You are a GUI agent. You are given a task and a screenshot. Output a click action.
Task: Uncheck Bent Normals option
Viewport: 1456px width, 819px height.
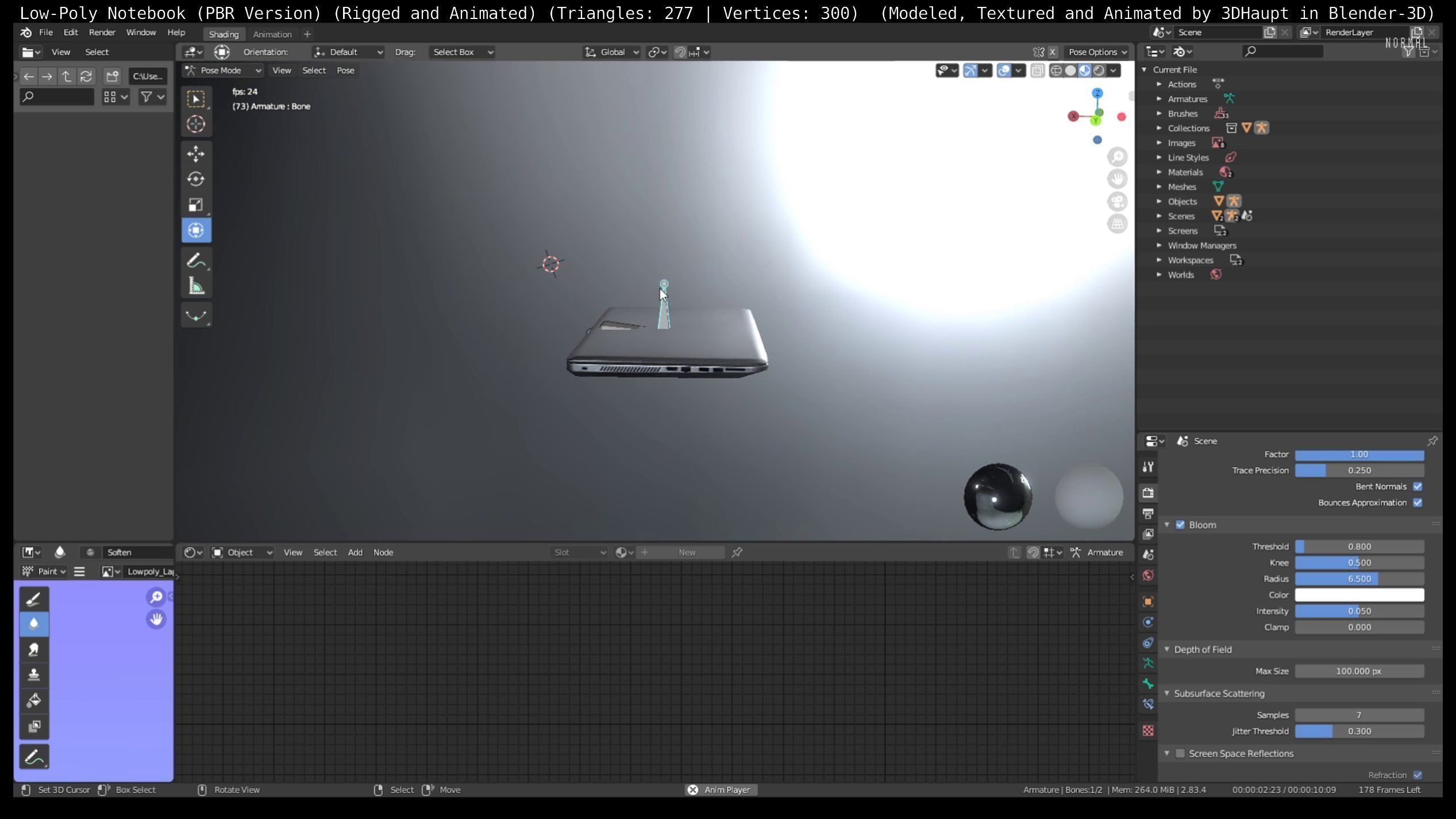(x=1418, y=487)
